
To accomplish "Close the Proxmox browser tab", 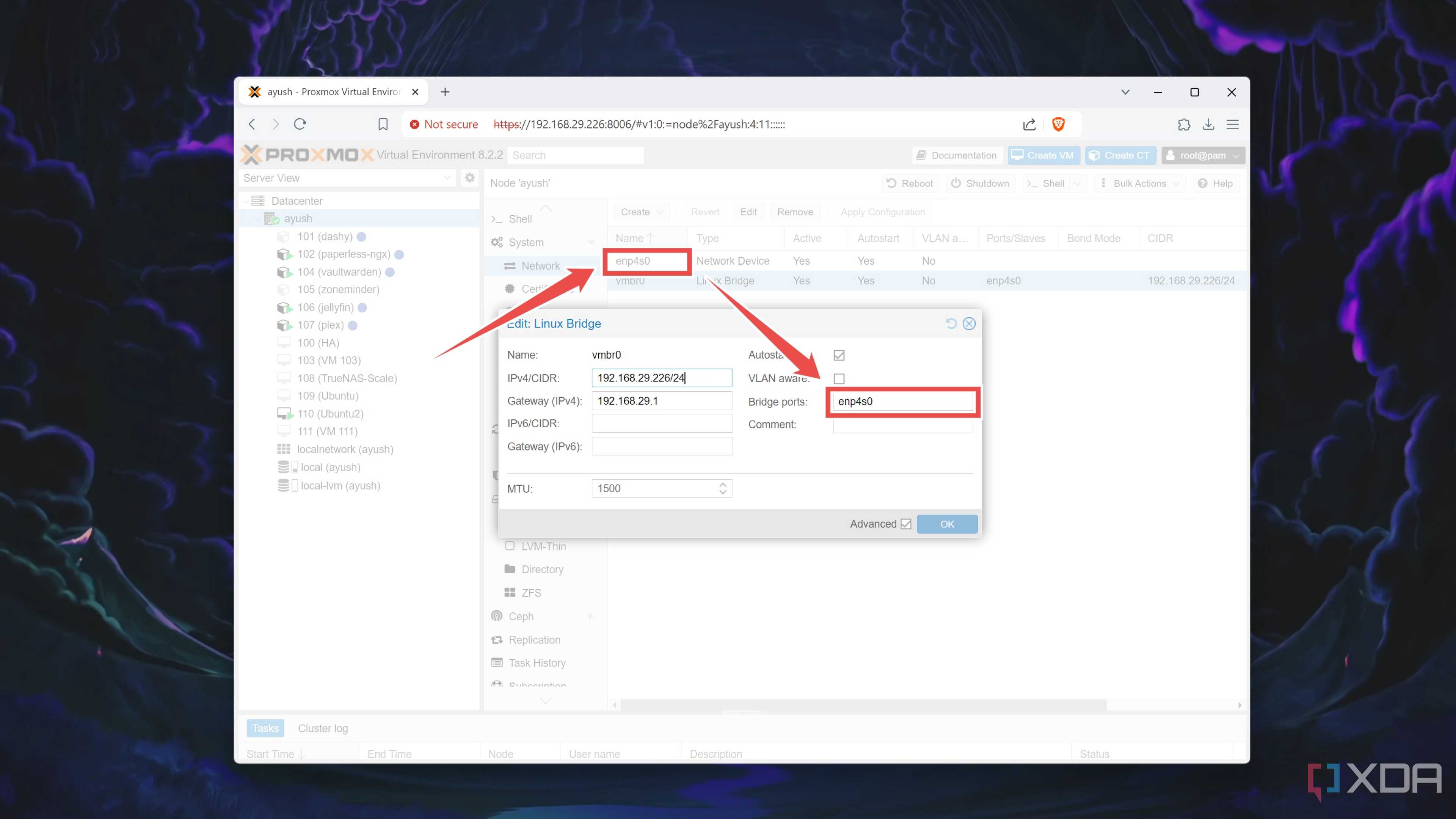I will click(416, 91).
